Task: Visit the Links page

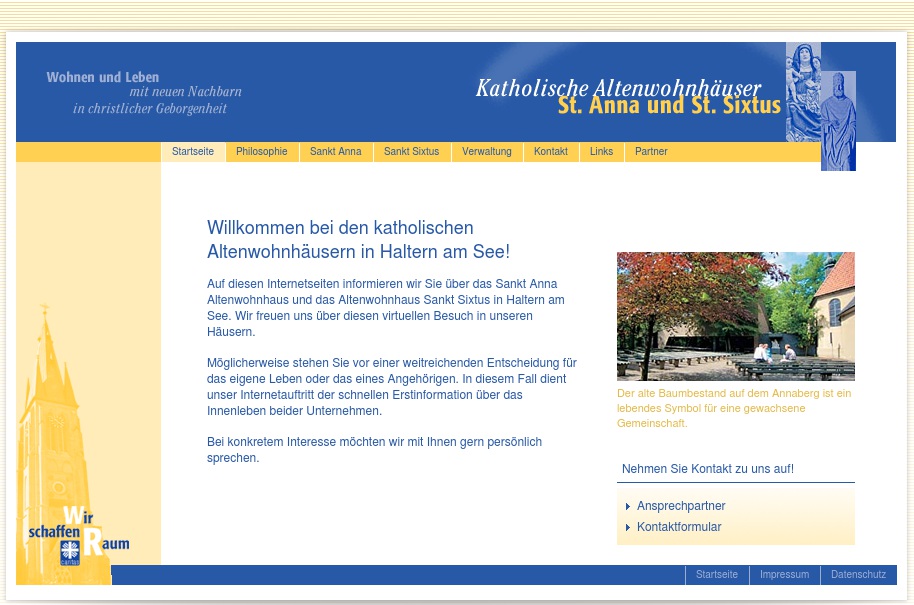Action: 601,151
